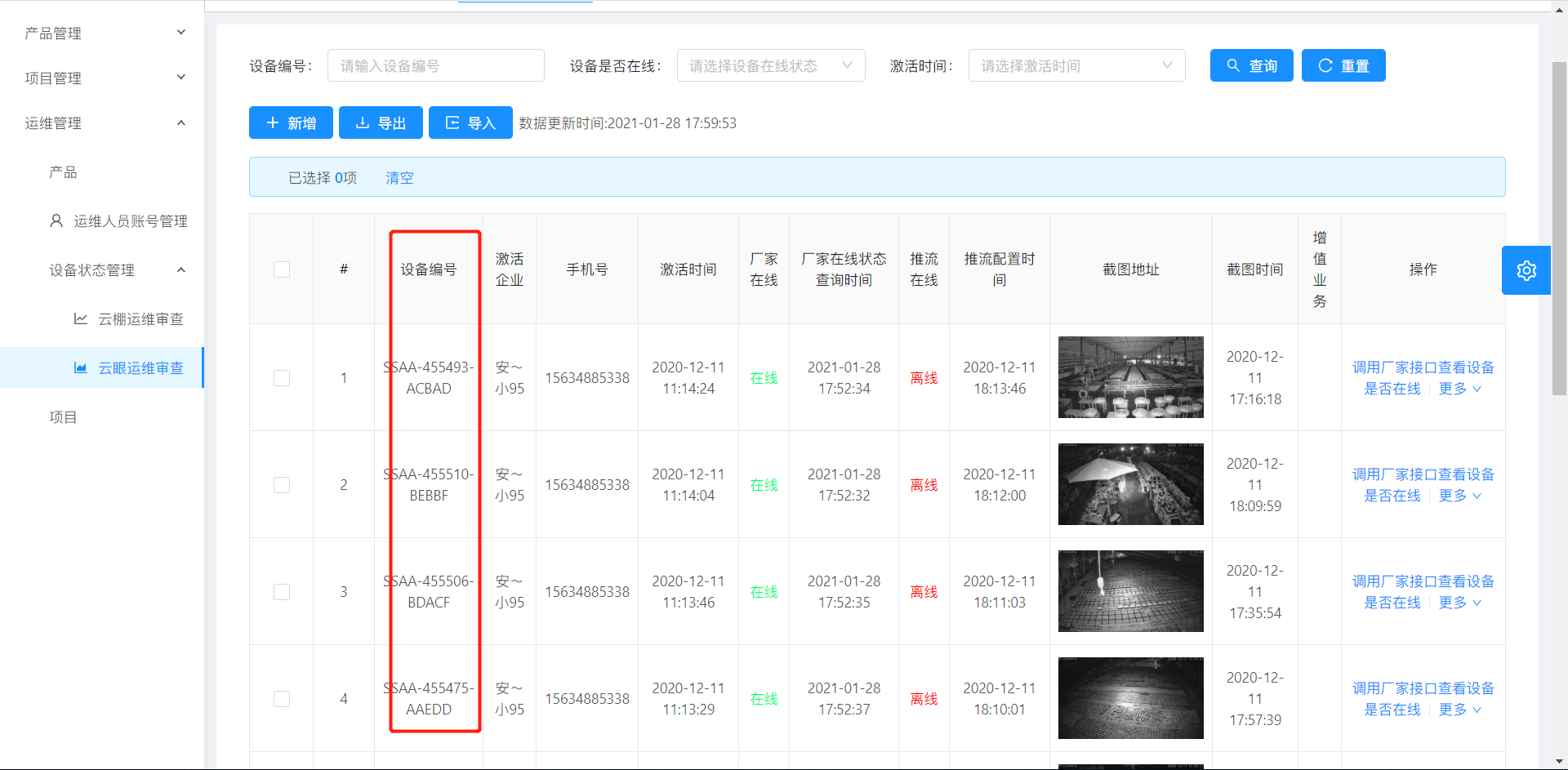This screenshot has width=1568, height=770.
Task: Click the 重置 reset button
Action: [1343, 65]
